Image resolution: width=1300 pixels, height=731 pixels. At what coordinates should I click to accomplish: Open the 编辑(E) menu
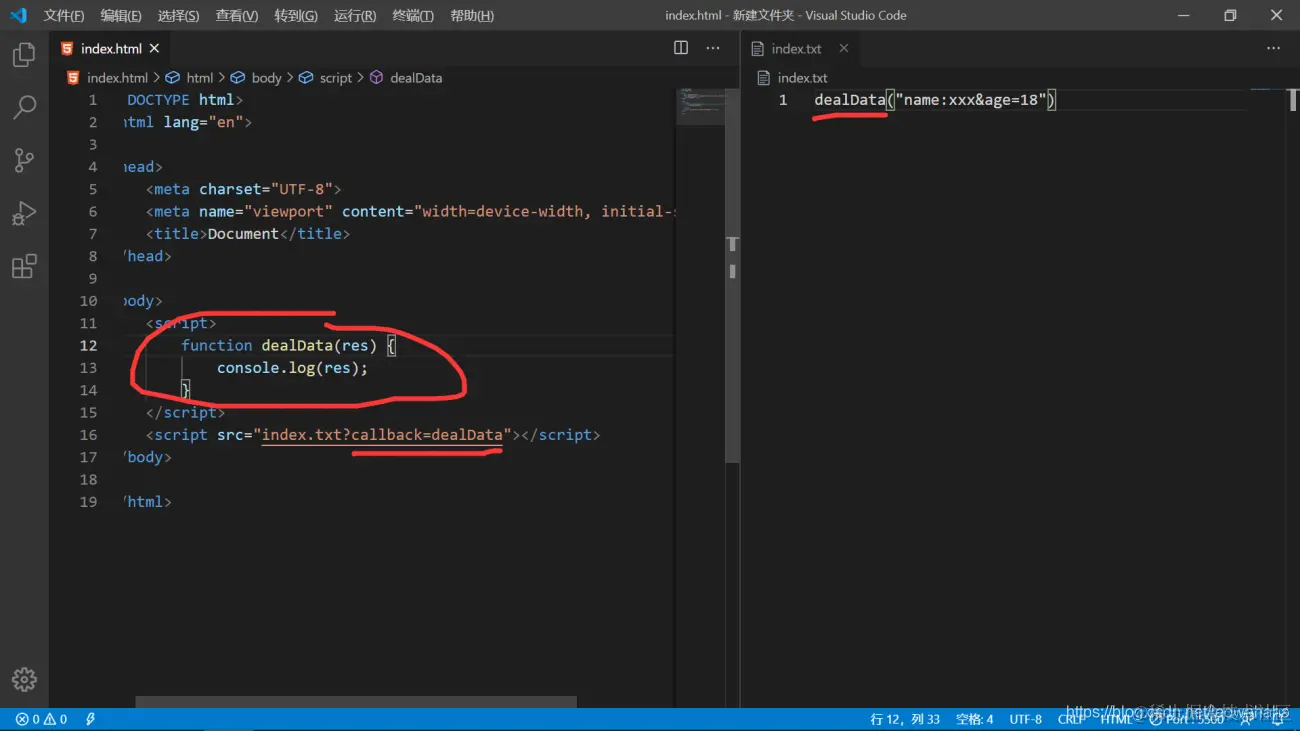(x=121, y=16)
